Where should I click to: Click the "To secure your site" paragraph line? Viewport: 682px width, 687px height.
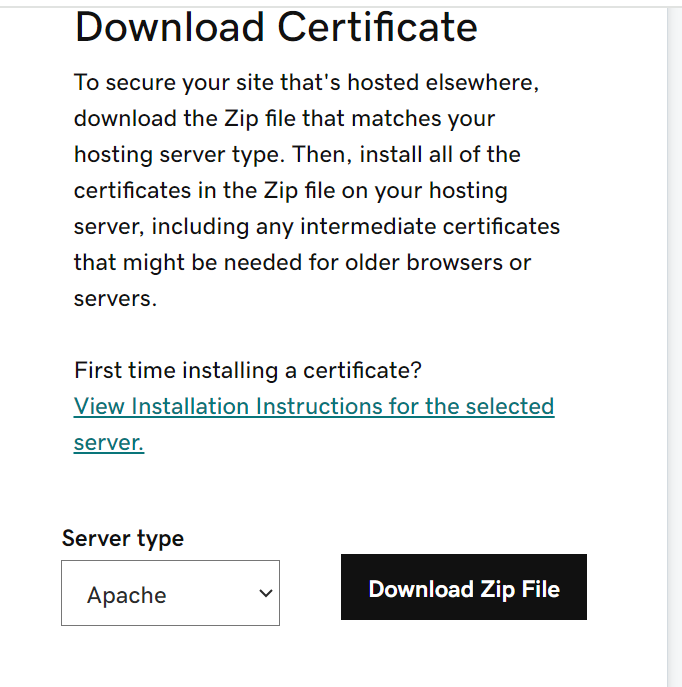[x=306, y=82]
